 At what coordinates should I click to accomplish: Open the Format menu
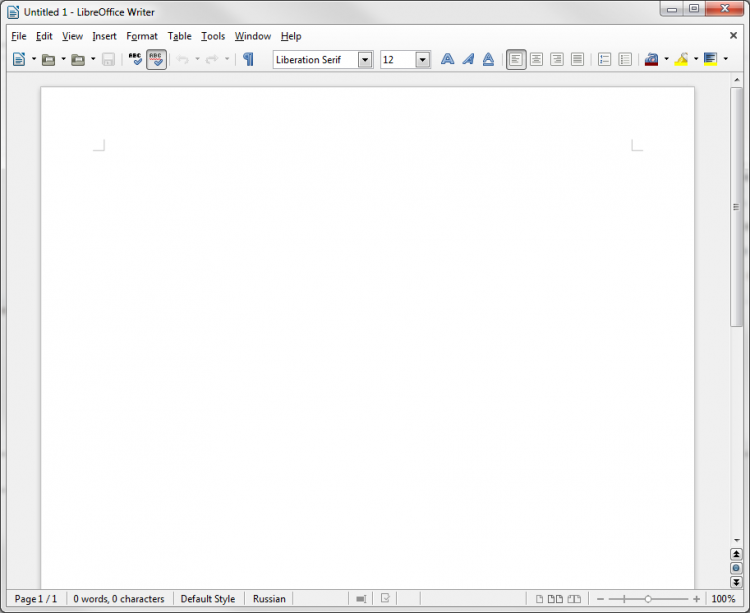(x=142, y=36)
